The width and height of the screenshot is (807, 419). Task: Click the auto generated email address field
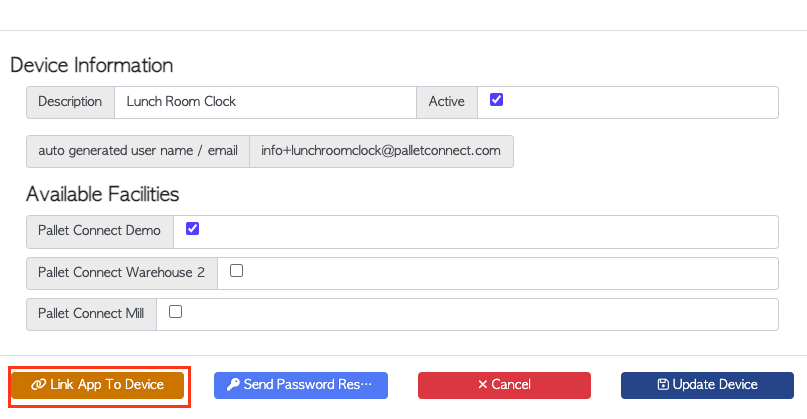tap(381, 151)
